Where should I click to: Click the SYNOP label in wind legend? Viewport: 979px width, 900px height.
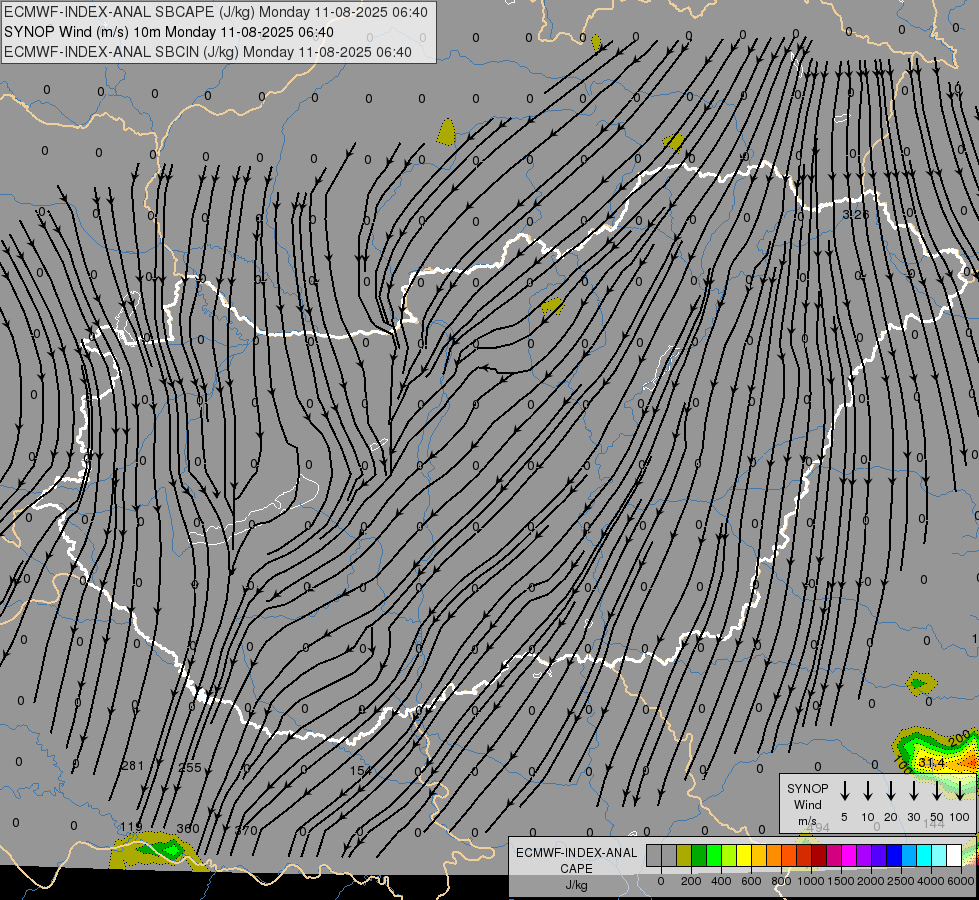pos(807,788)
